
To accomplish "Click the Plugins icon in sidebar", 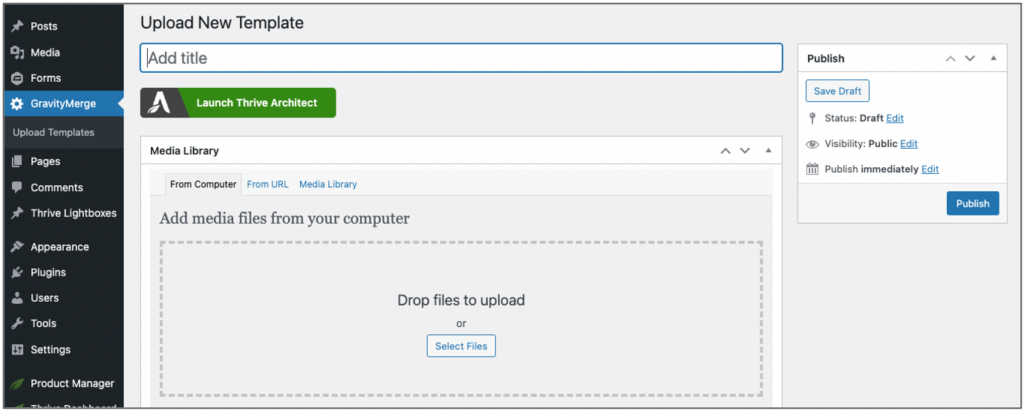I will [17, 272].
